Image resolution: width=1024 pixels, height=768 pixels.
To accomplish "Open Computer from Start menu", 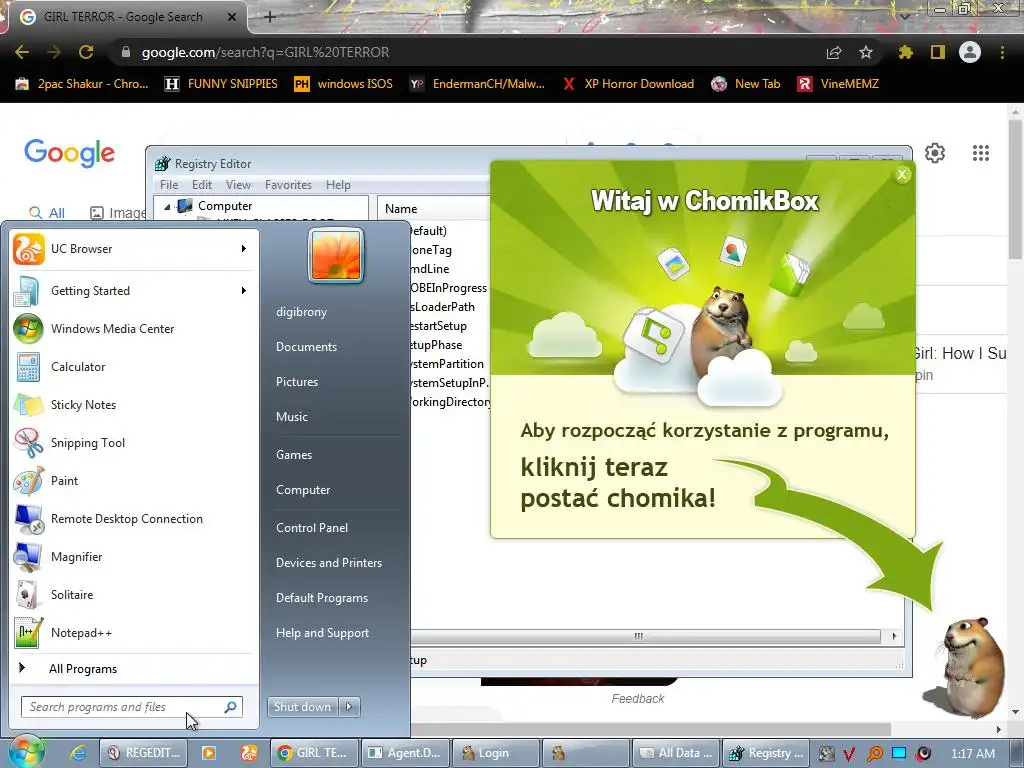I will point(303,490).
